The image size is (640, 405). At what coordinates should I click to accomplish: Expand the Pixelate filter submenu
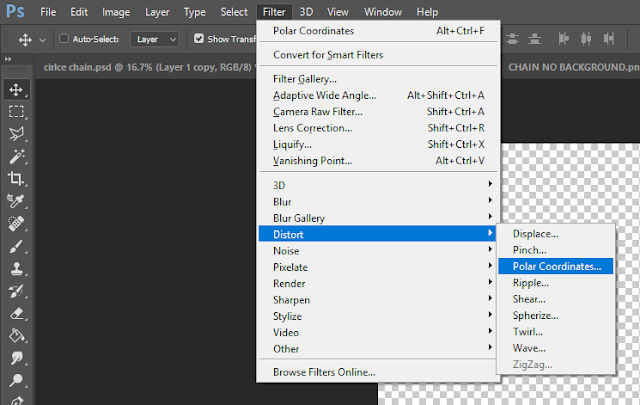click(x=378, y=267)
